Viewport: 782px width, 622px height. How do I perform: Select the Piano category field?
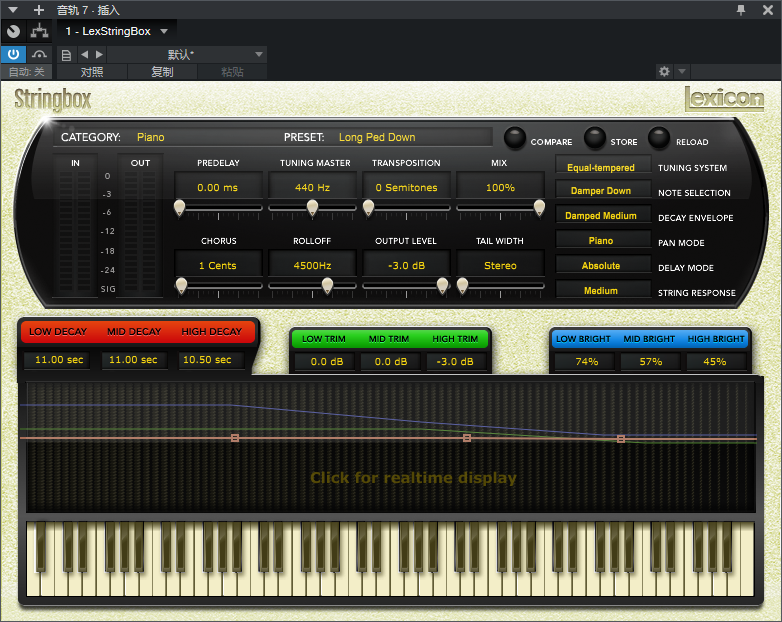[151, 137]
